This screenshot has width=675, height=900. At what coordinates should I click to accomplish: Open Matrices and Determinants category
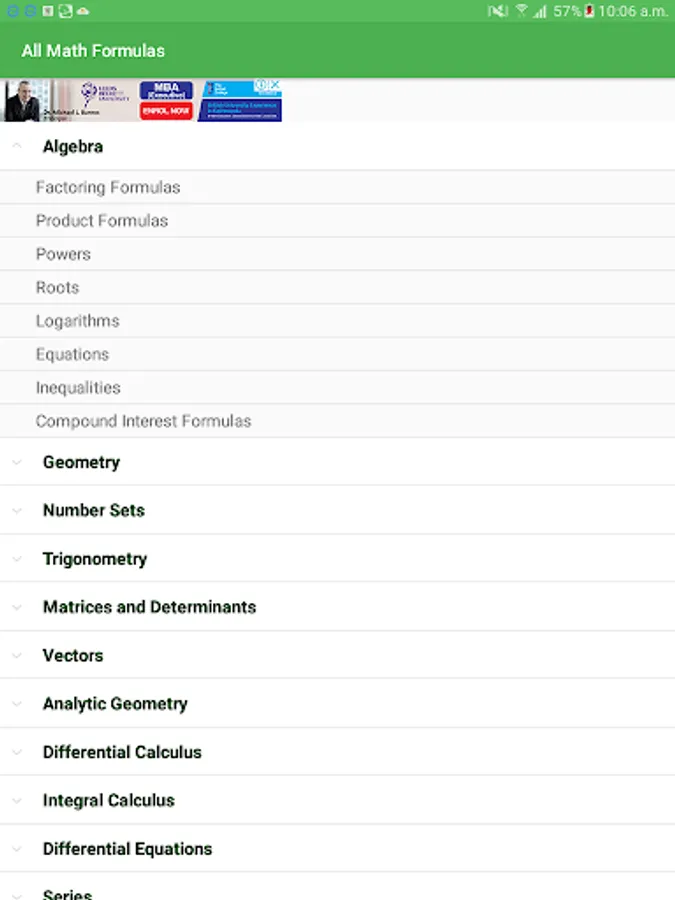click(149, 607)
